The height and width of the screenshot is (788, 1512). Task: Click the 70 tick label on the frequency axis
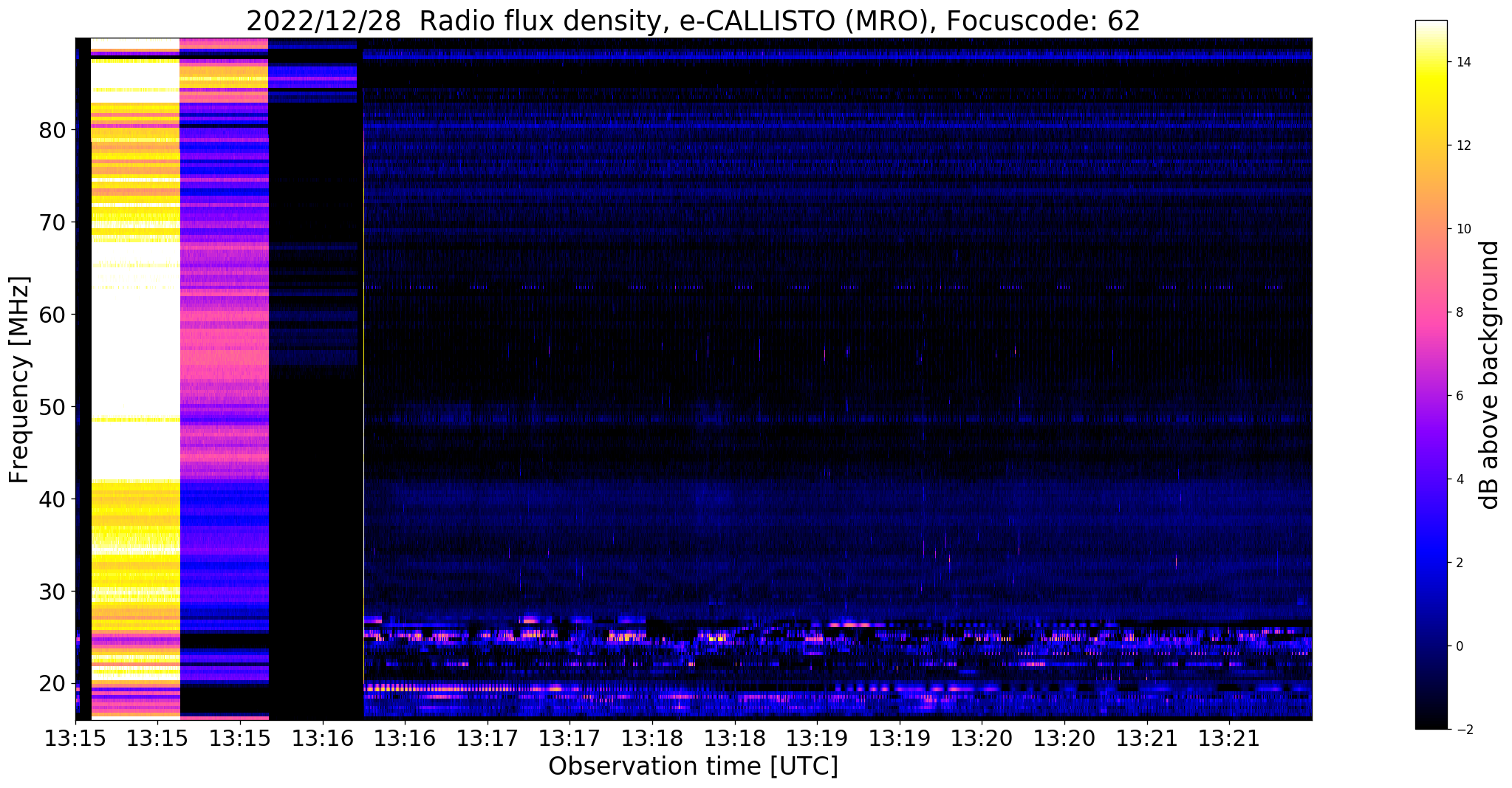pos(52,222)
